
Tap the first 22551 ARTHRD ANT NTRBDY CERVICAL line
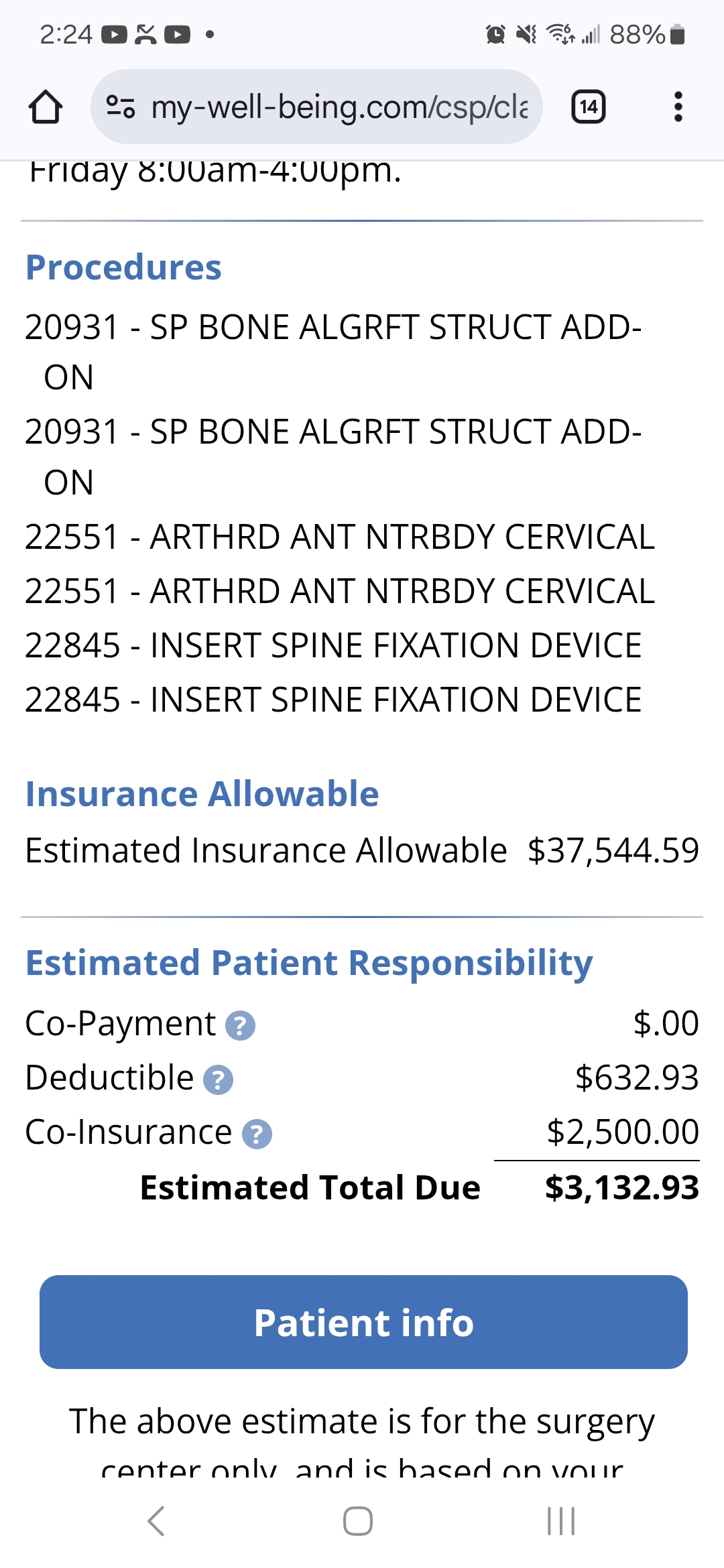(339, 537)
